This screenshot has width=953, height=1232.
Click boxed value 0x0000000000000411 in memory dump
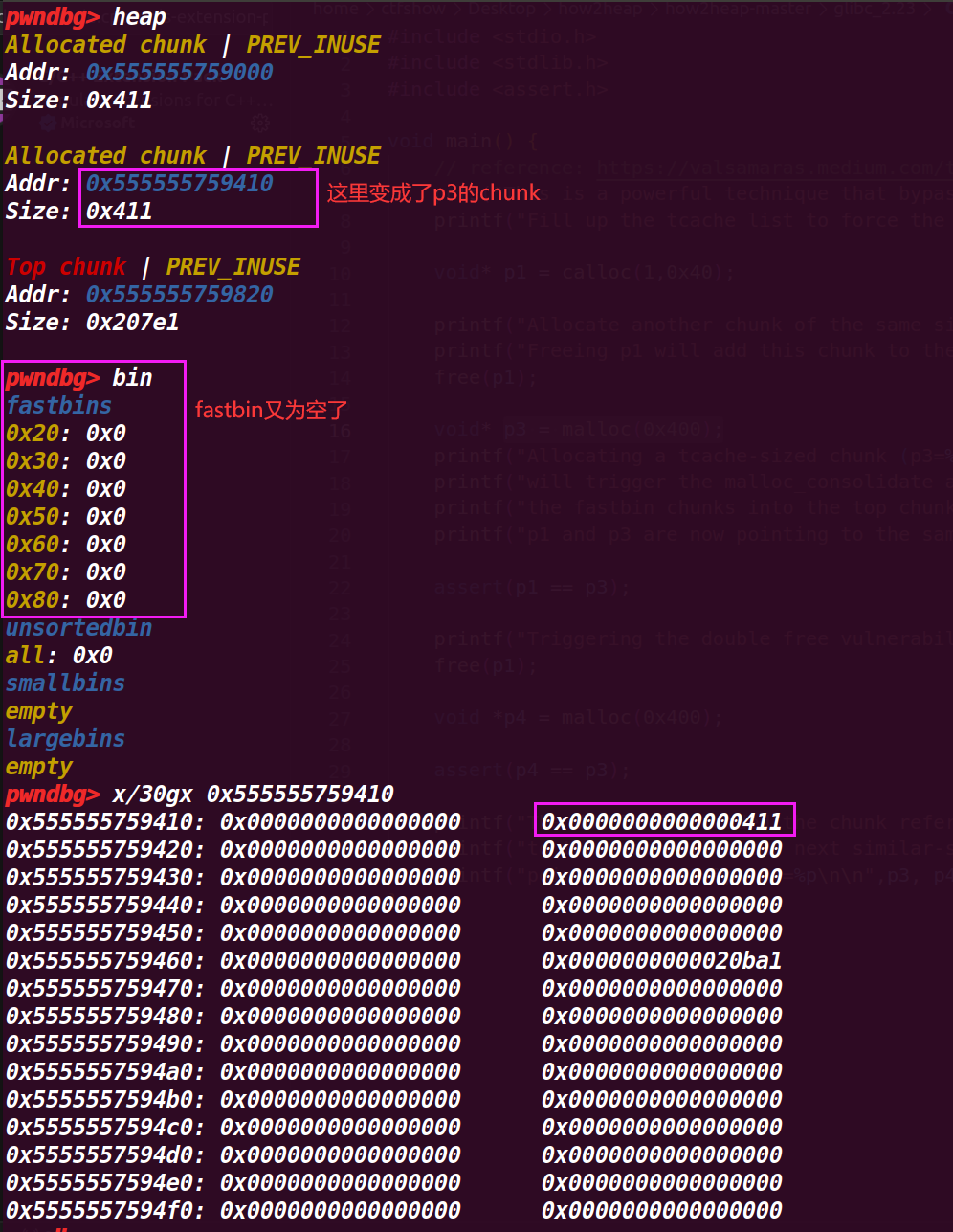pos(662,821)
